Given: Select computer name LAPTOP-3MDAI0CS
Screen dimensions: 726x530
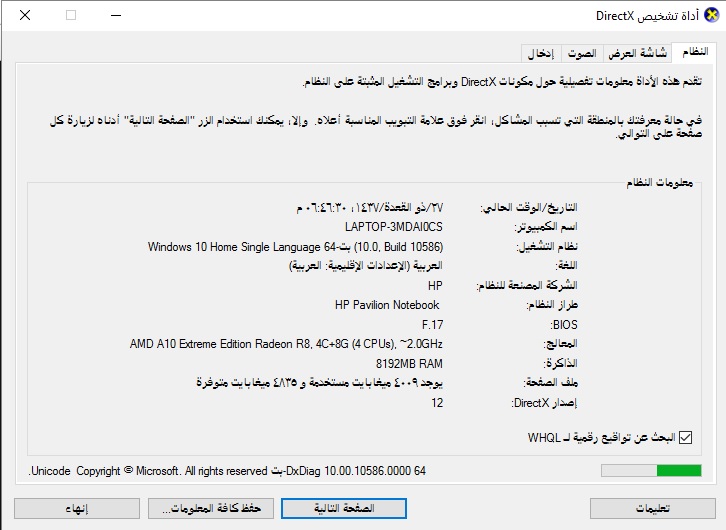Looking at the screenshot, I should (x=394, y=227).
